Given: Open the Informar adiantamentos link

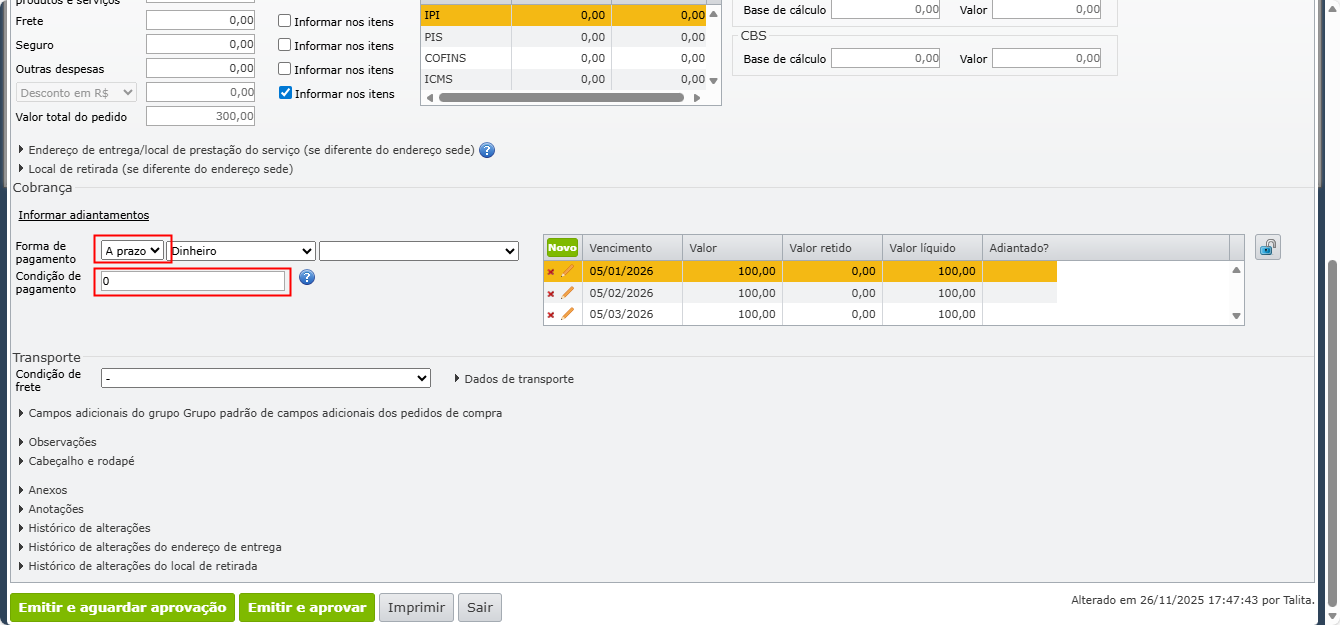Looking at the screenshot, I should point(83,215).
